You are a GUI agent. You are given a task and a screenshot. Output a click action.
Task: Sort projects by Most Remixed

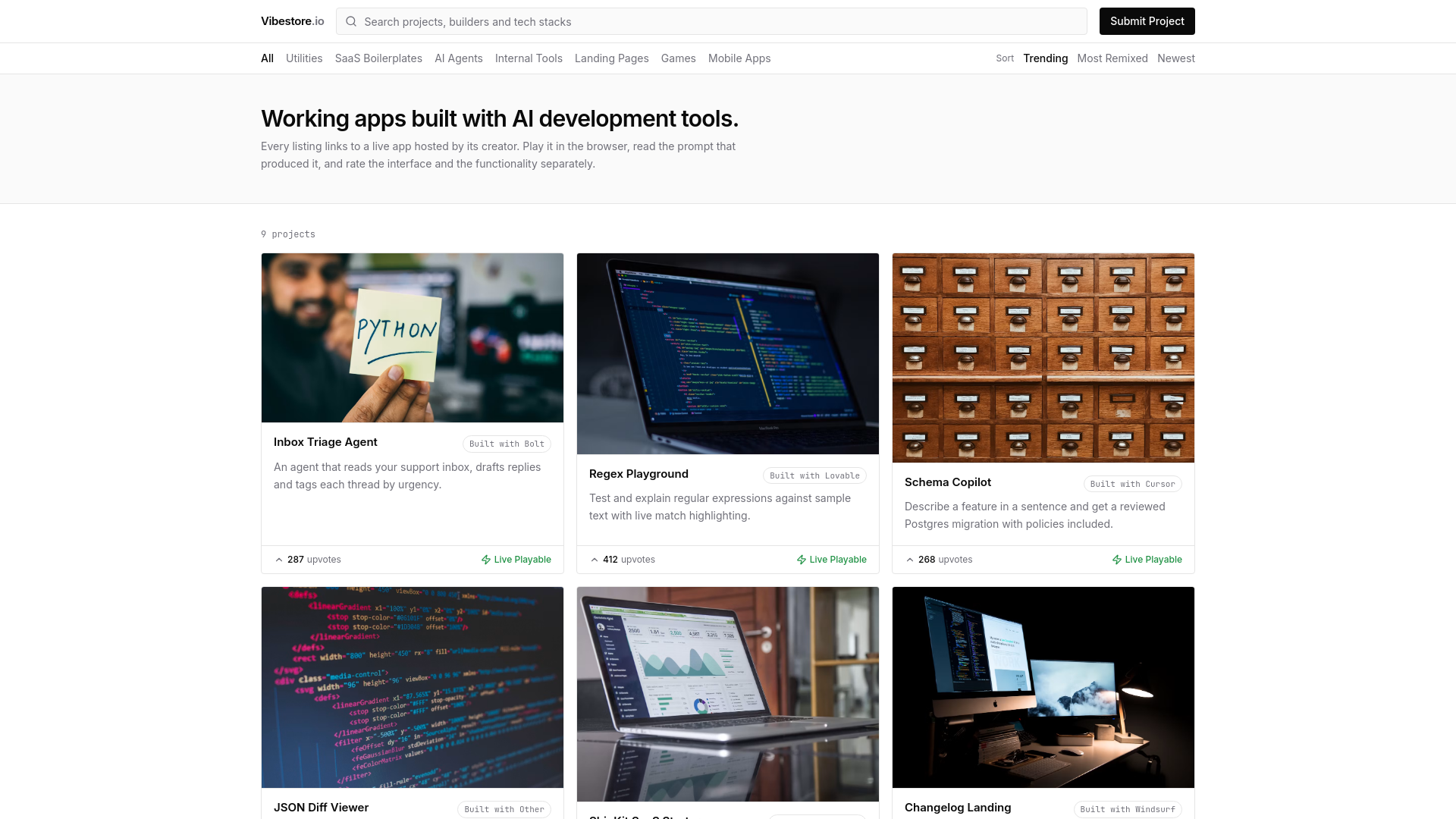pyautogui.click(x=1112, y=58)
